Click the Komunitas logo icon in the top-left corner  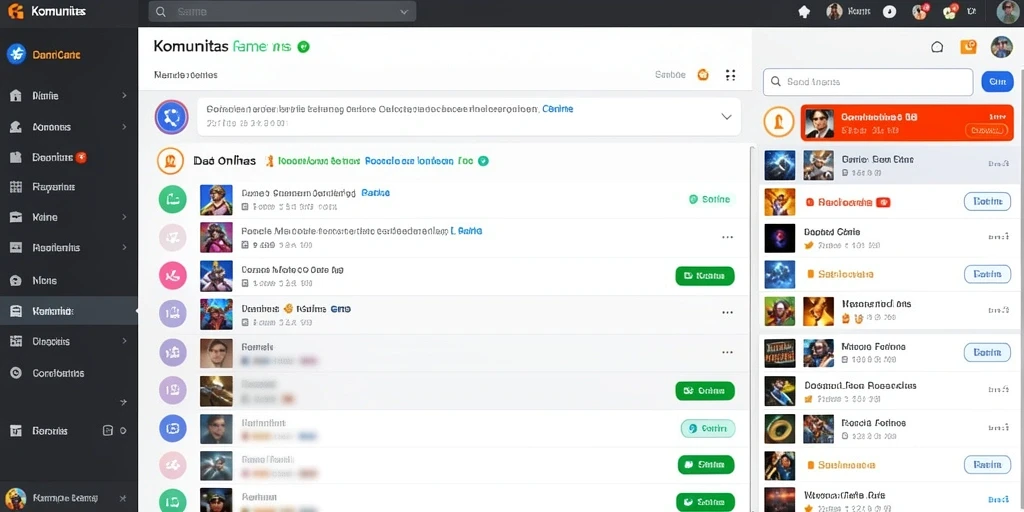pyautogui.click(x=15, y=11)
